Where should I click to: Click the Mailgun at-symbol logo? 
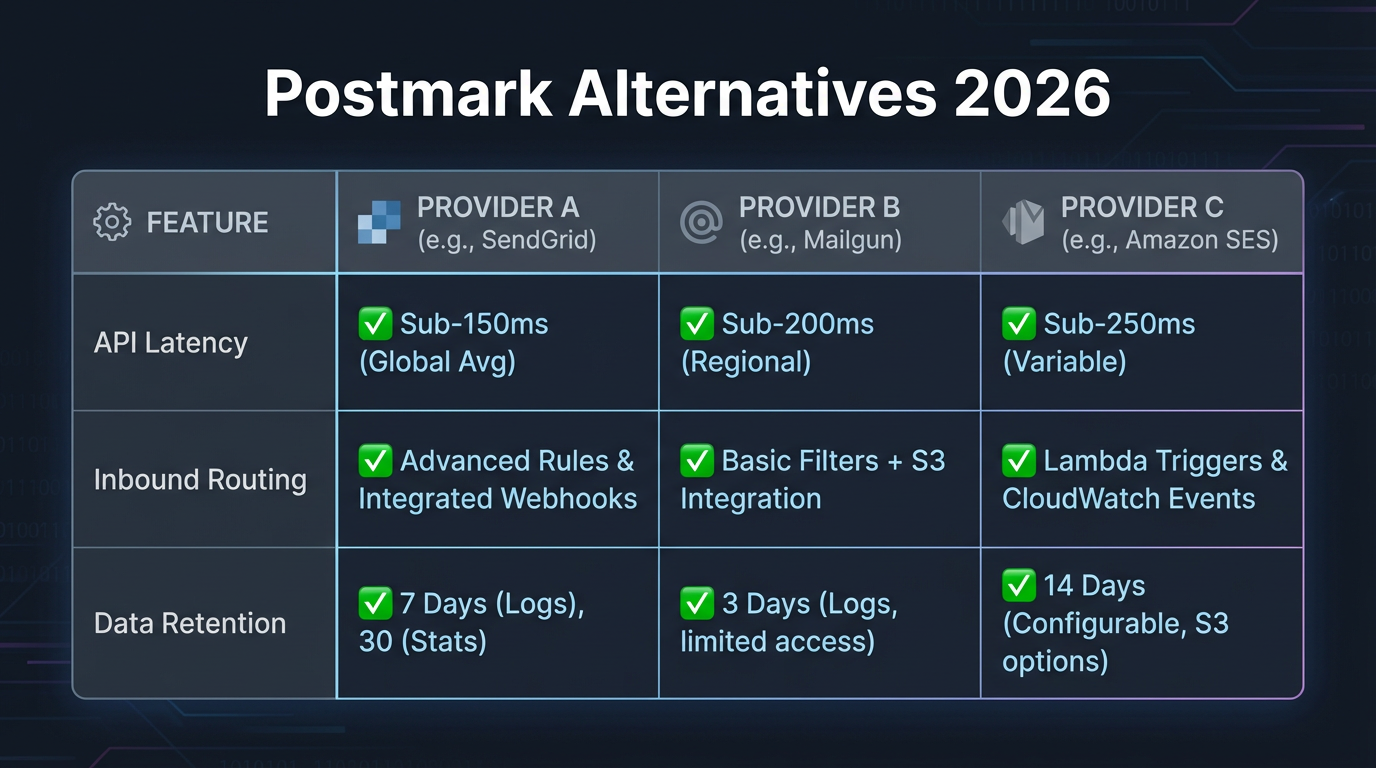point(701,222)
